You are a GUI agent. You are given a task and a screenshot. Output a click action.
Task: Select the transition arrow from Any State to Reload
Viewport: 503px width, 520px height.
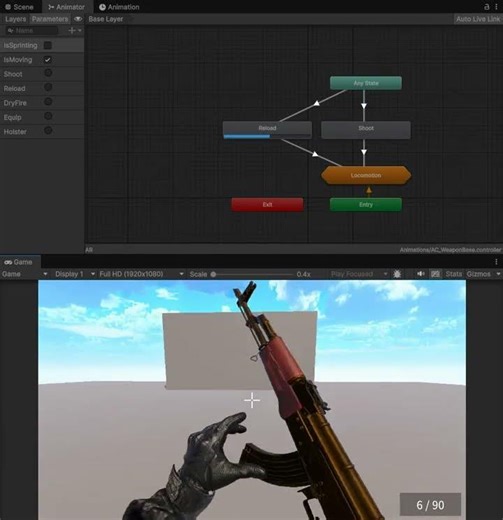tap(316, 103)
